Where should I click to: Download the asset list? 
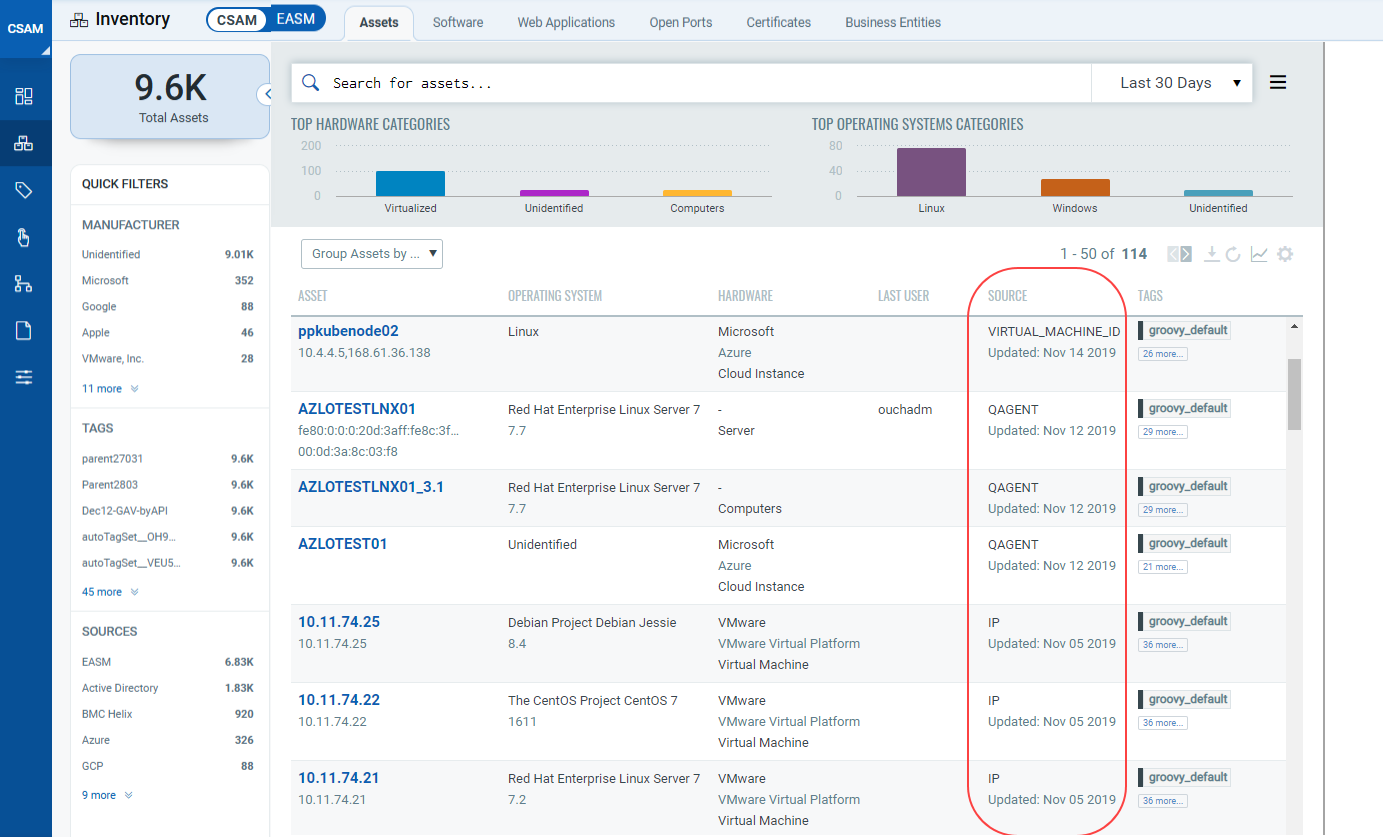[x=1211, y=254]
